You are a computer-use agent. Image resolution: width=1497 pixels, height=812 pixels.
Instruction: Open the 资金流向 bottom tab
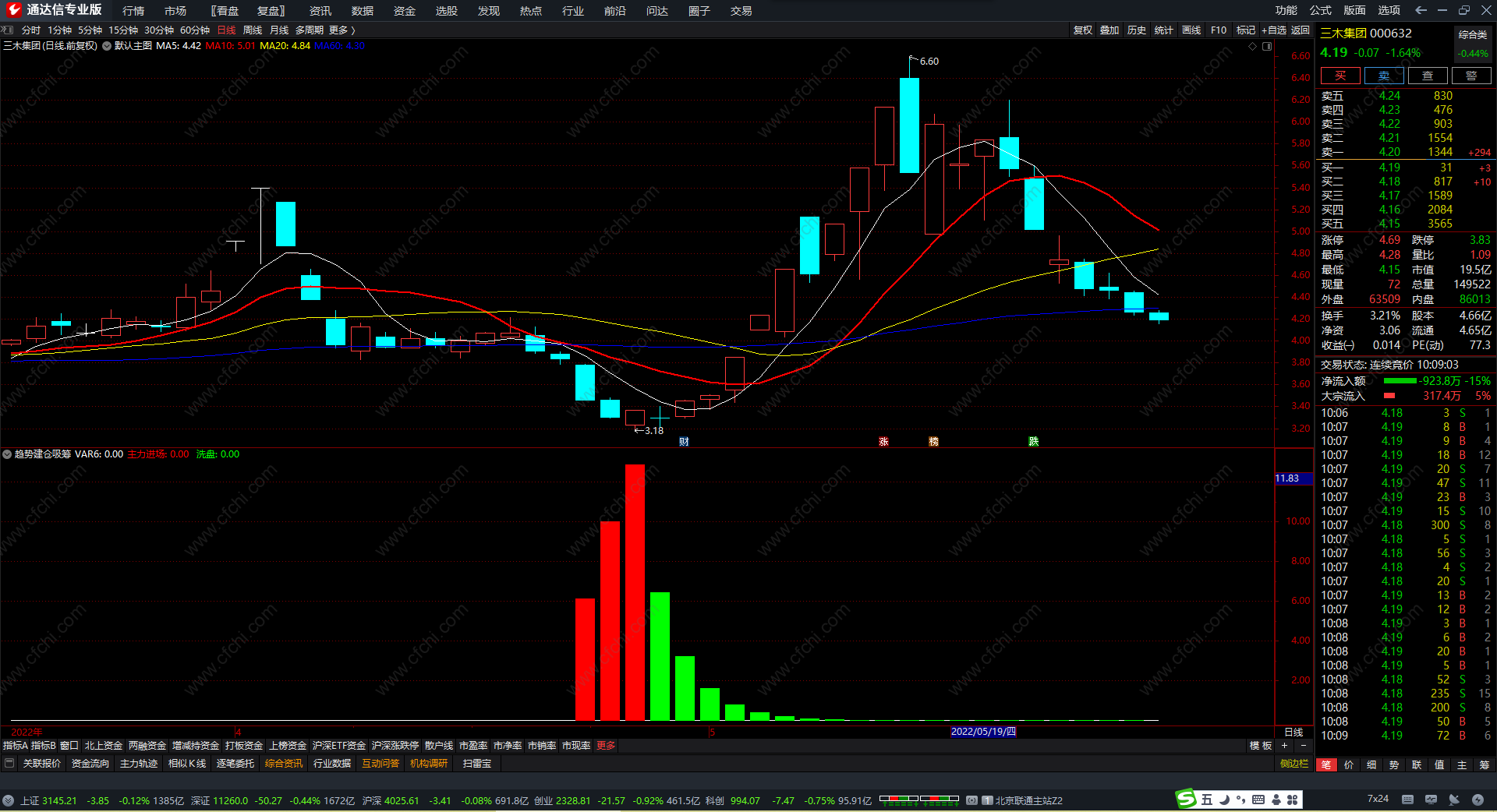coord(90,764)
